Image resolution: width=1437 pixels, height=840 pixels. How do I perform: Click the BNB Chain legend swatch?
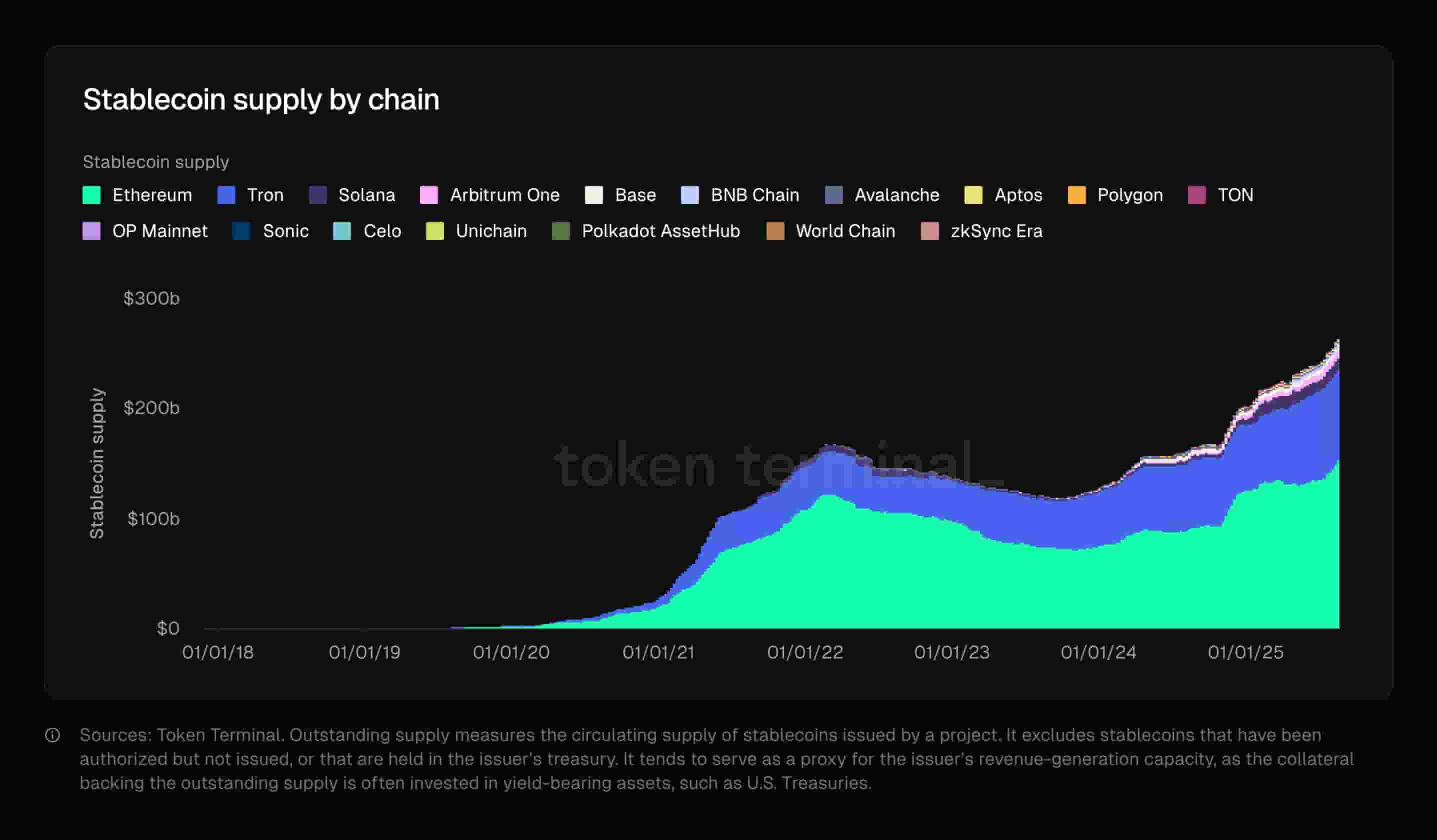tap(690, 195)
